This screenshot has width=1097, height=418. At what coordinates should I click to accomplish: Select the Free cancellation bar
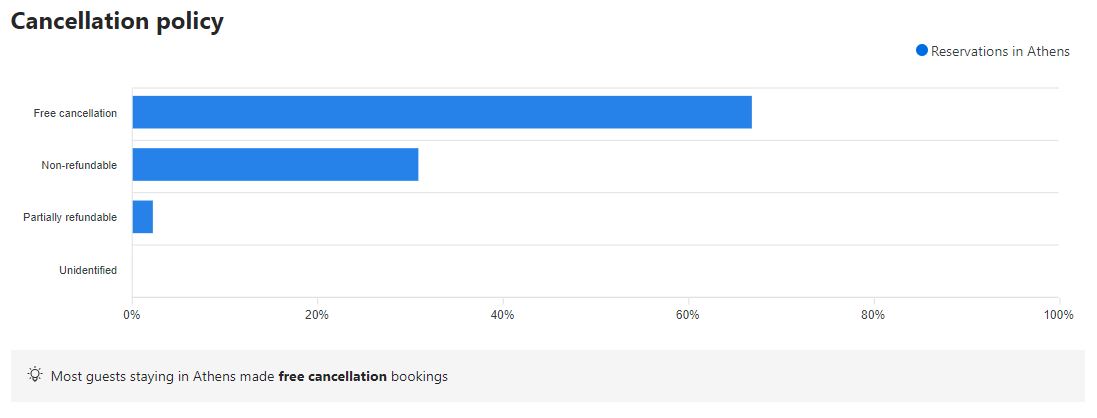[x=441, y=113]
